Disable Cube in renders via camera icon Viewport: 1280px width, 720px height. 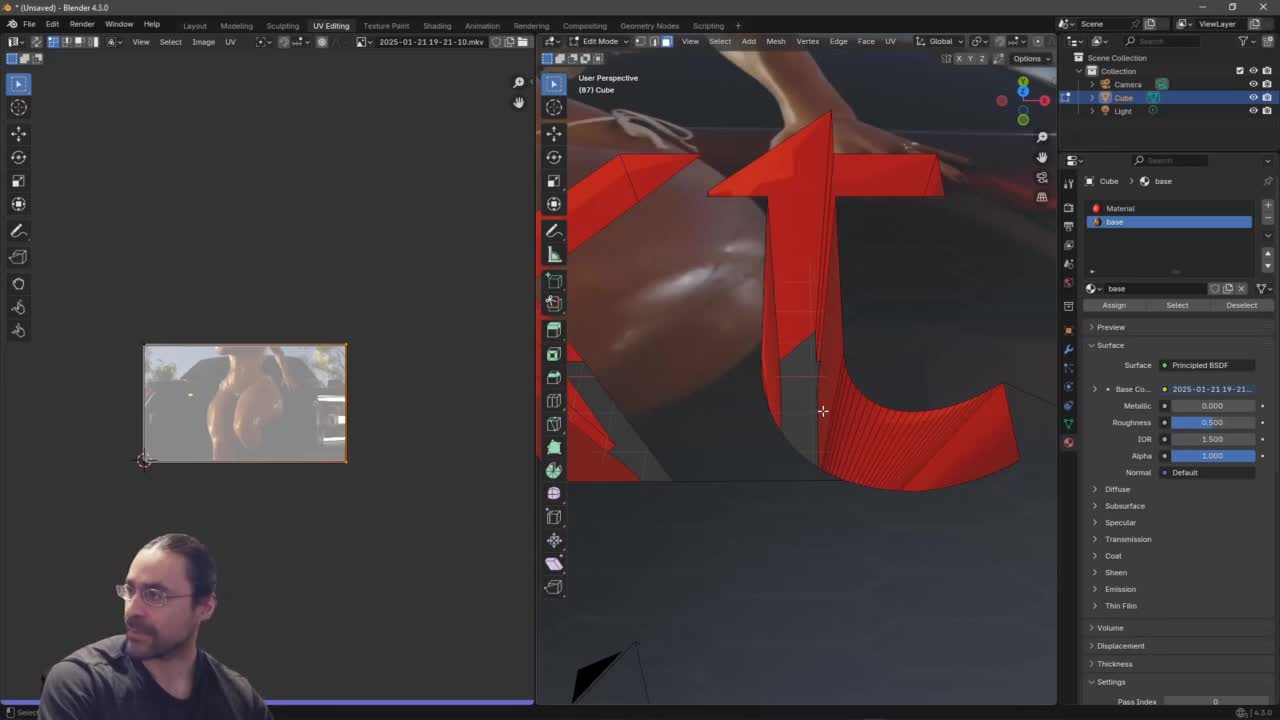[x=1267, y=98]
